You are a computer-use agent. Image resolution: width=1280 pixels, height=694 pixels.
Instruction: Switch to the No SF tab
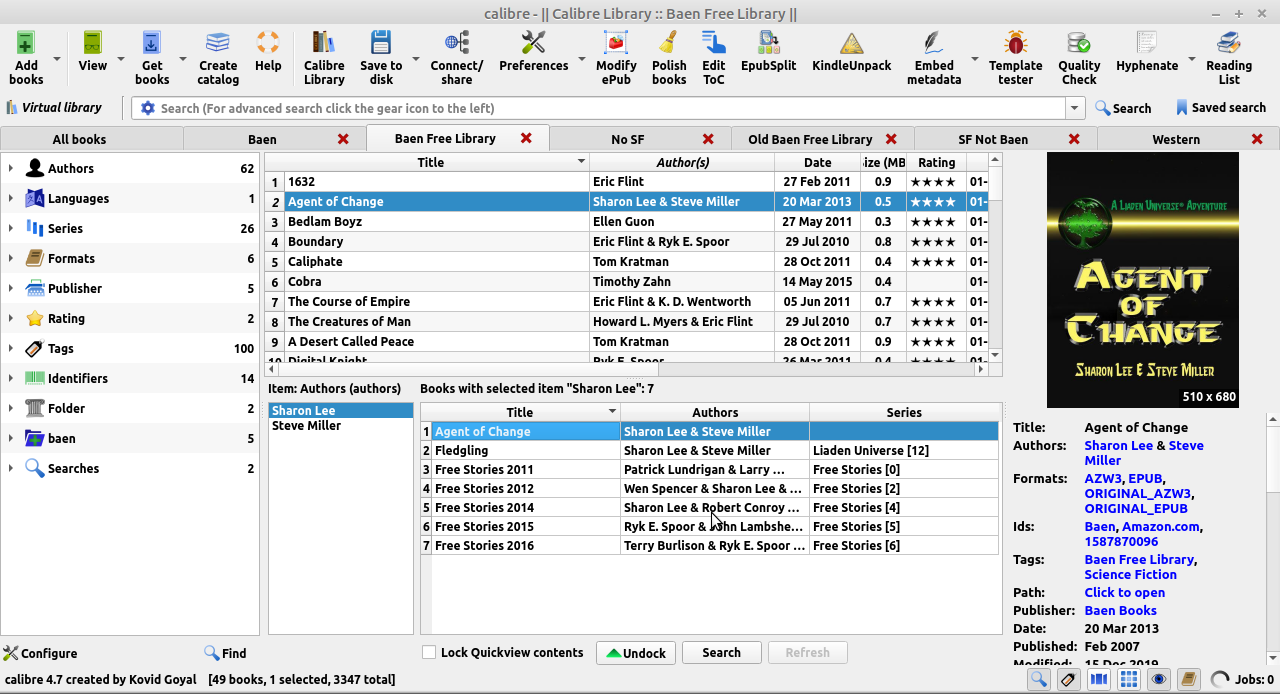coord(627,139)
